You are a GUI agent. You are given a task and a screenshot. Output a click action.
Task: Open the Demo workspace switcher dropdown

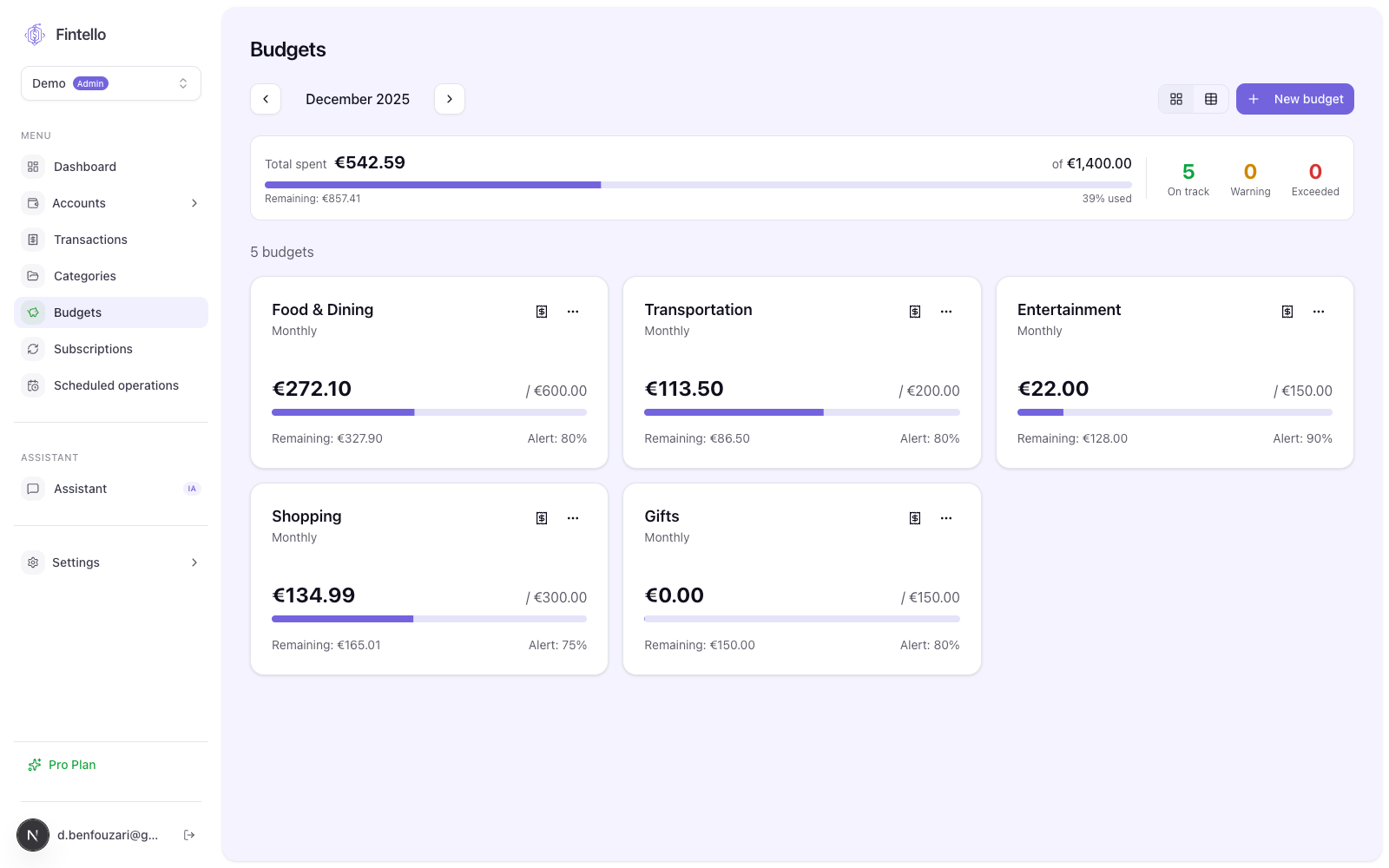pos(111,83)
